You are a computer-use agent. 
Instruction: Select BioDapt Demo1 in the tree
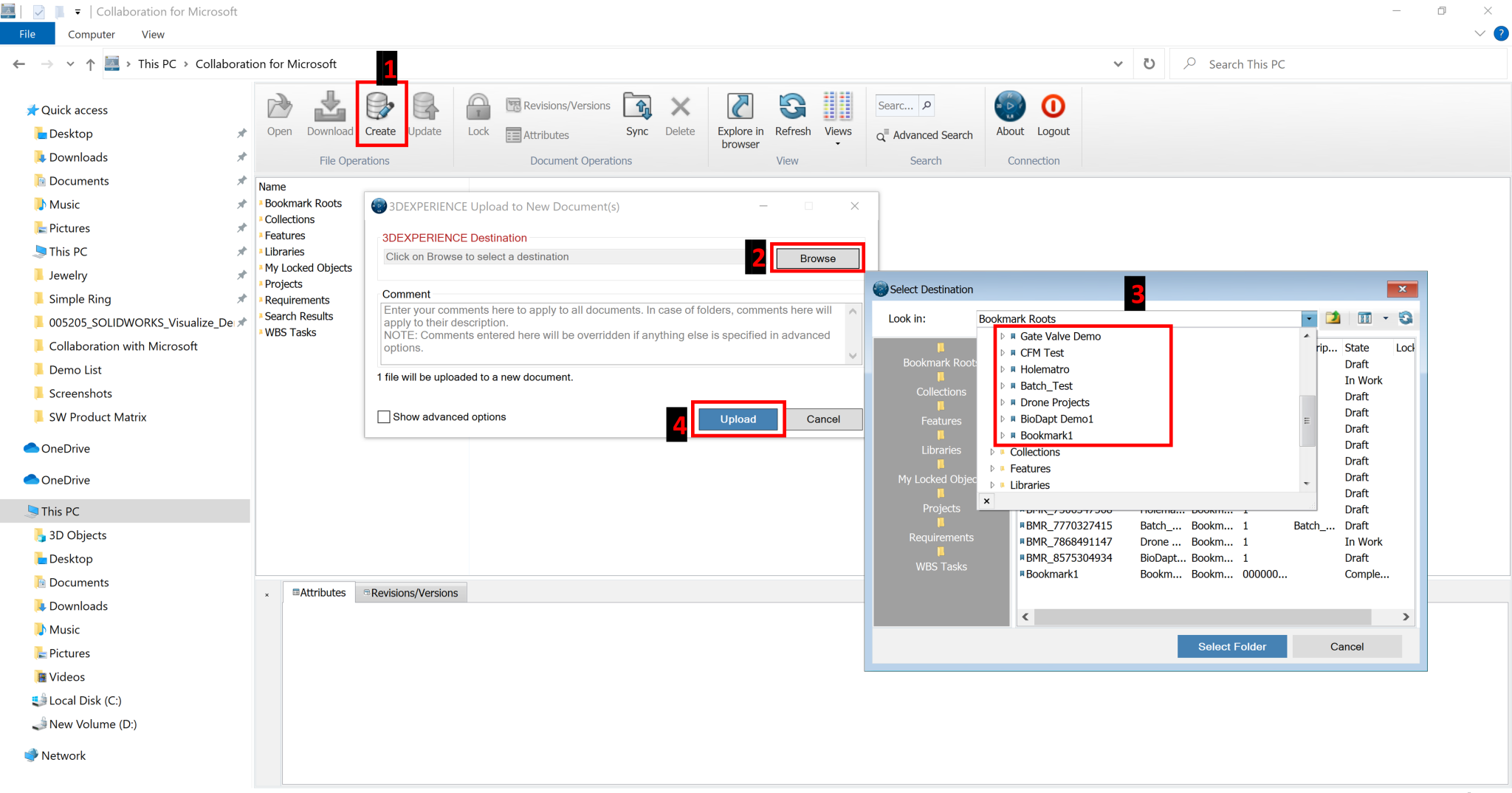[x=1056, y=419]
